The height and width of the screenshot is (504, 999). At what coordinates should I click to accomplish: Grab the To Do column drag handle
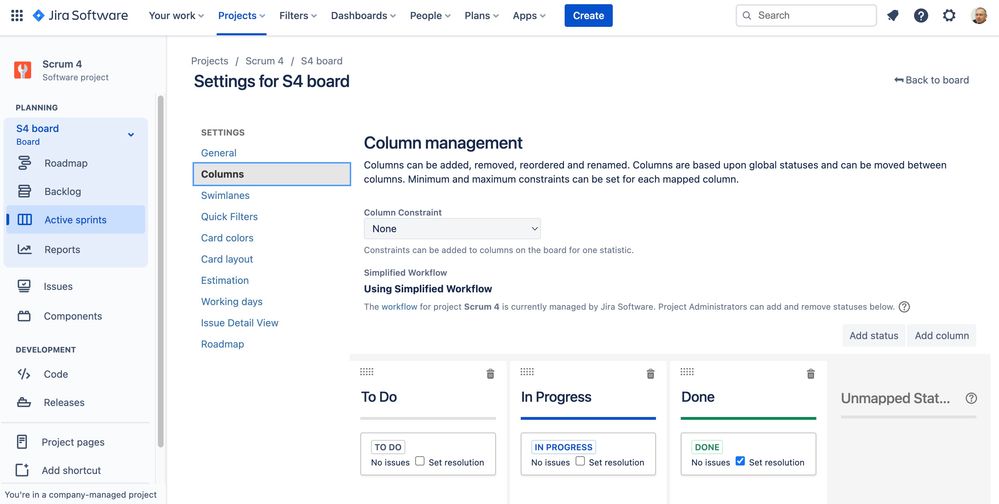366,371
